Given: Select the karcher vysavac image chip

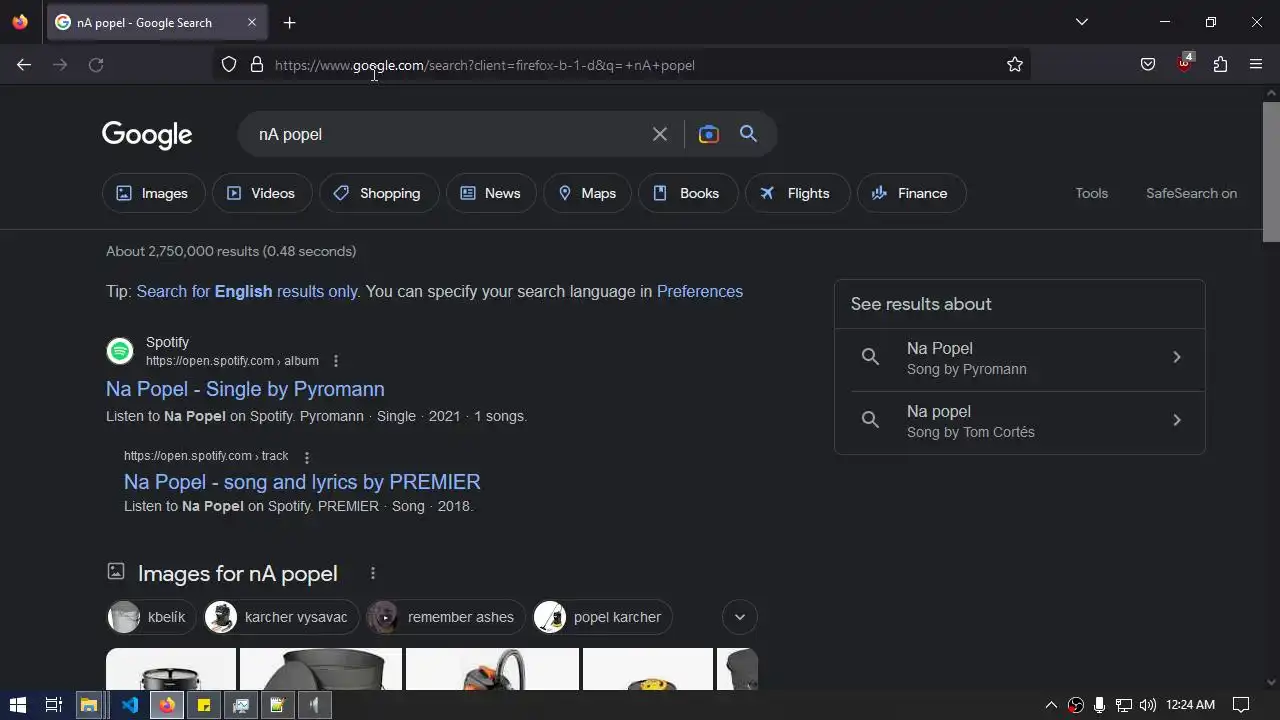Looking at the screenshot, I should point(281,617).
